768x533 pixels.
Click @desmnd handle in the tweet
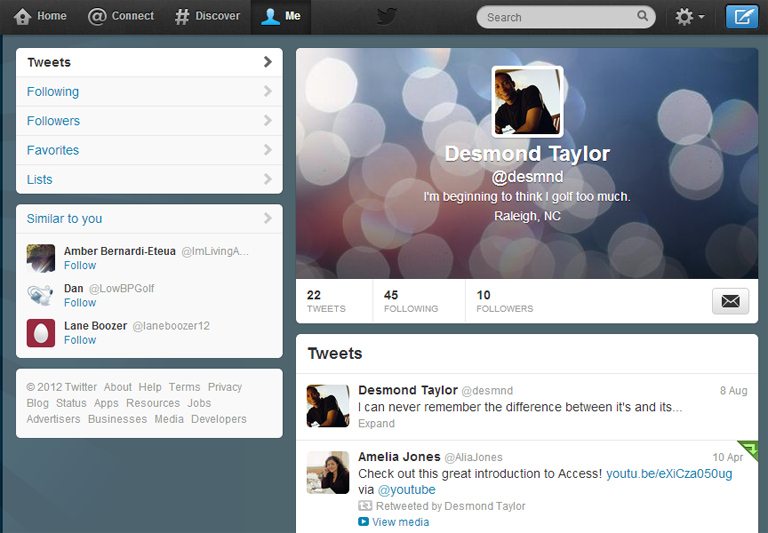click(487, 390)
